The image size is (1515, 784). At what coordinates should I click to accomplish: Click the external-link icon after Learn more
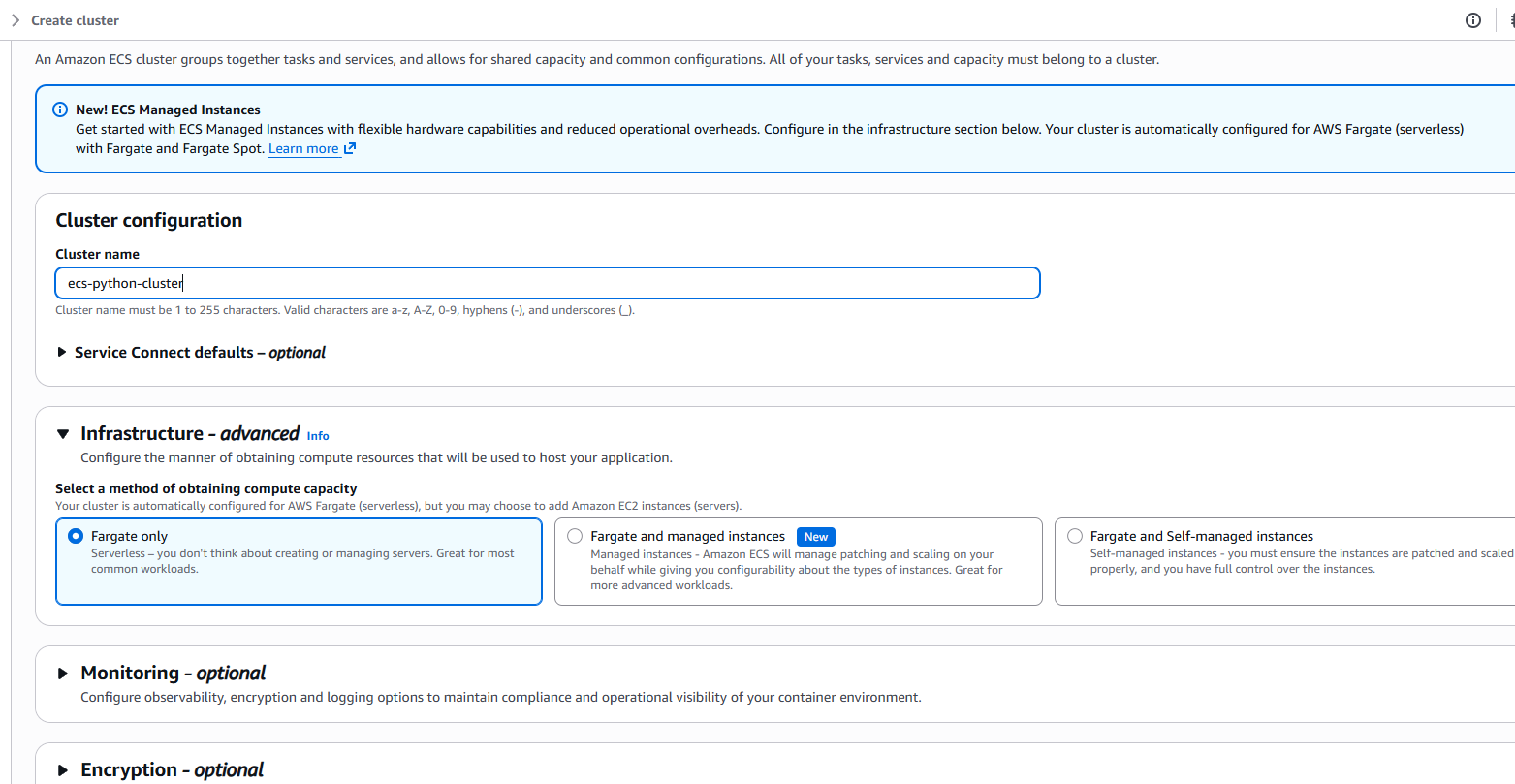348,147
